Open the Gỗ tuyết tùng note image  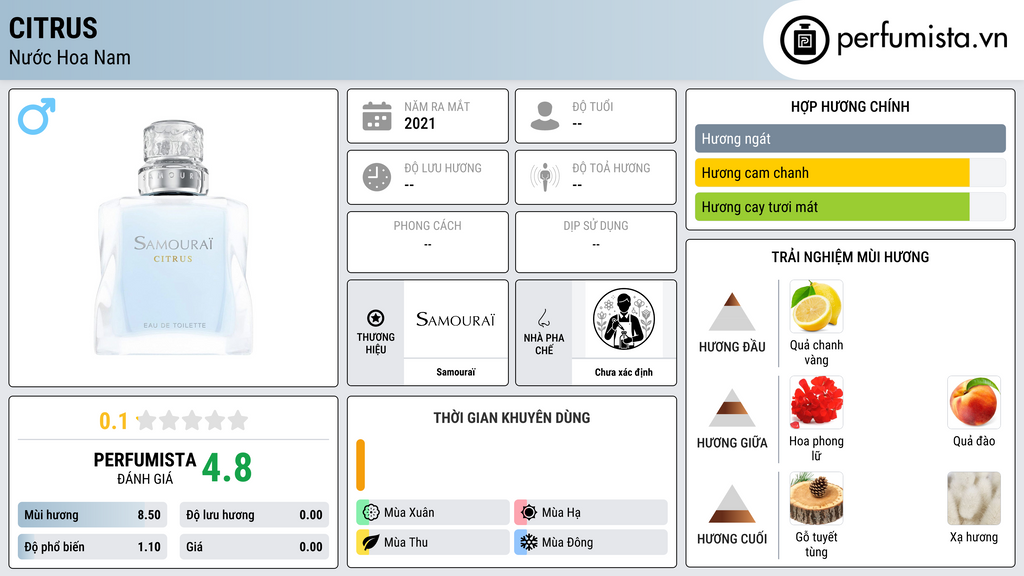[x=816, y=498]
